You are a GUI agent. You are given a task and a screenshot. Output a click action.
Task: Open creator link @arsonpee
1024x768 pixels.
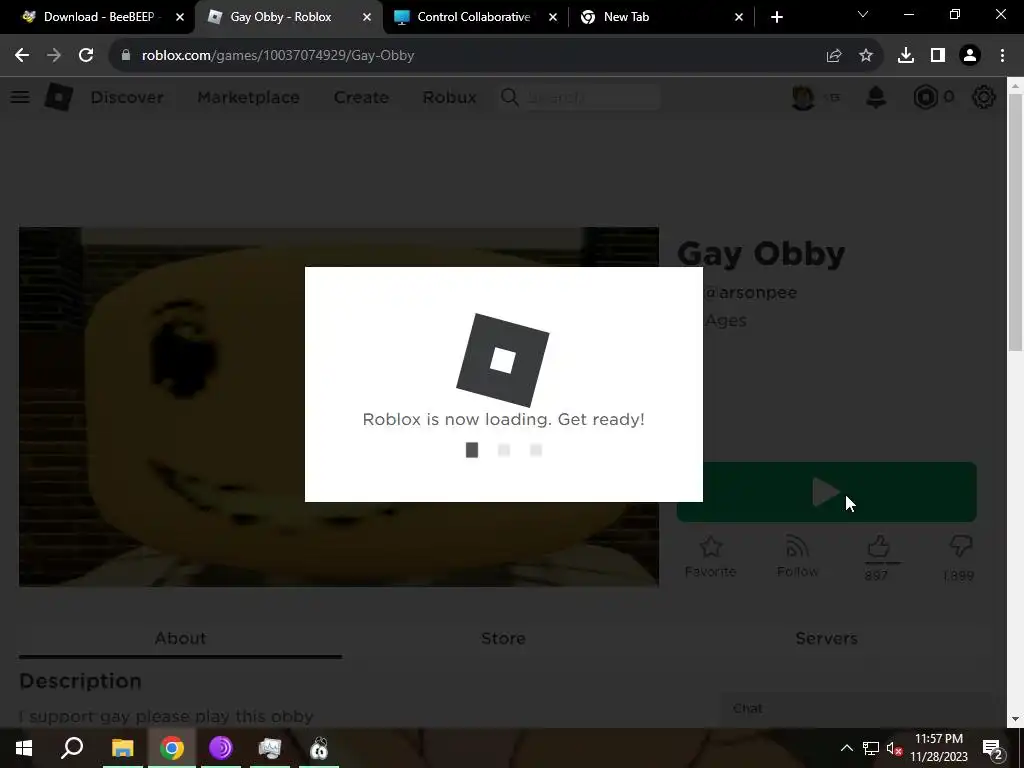coord(751,293)
